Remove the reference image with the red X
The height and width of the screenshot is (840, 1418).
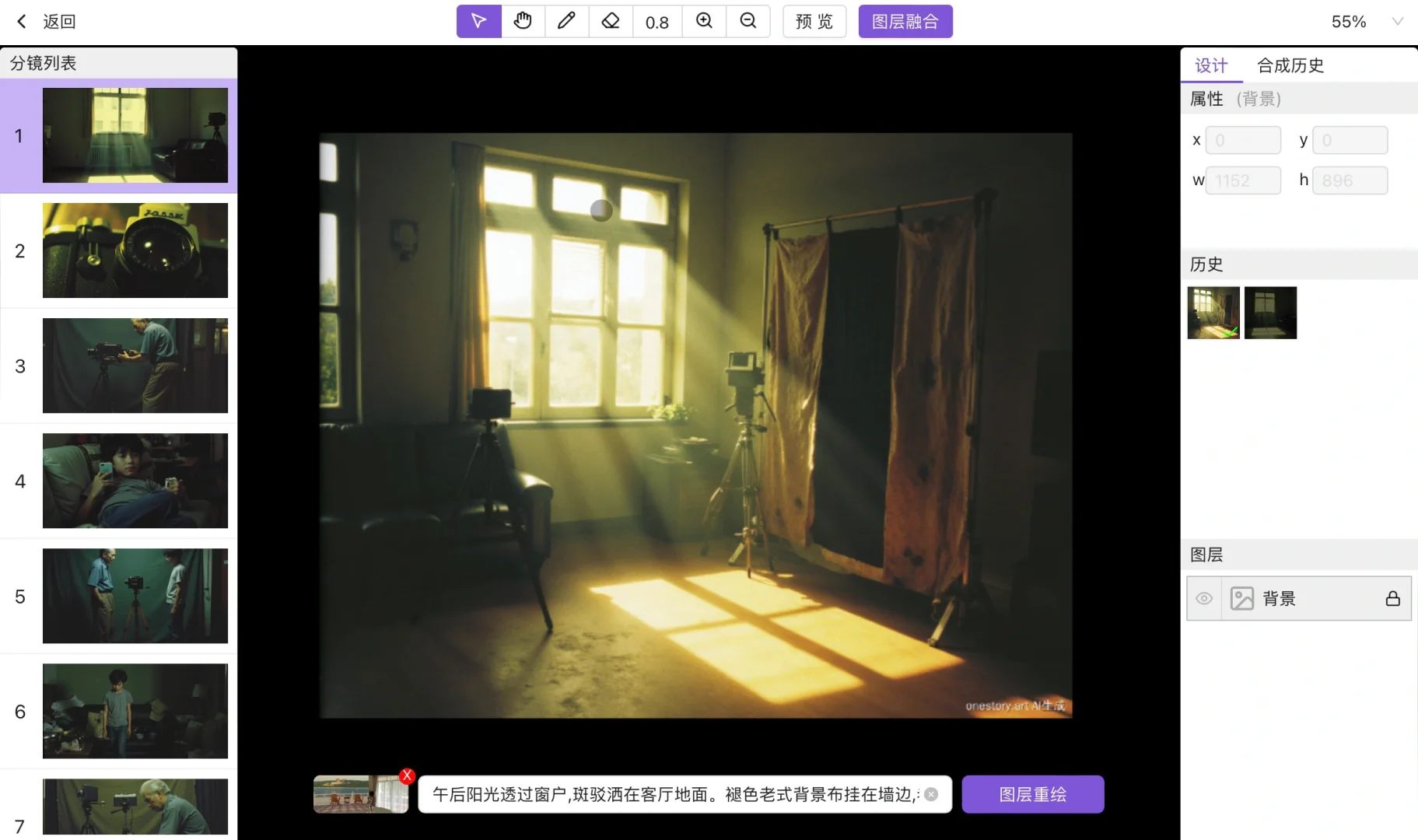pyautogui.click(x=407, y=775)
